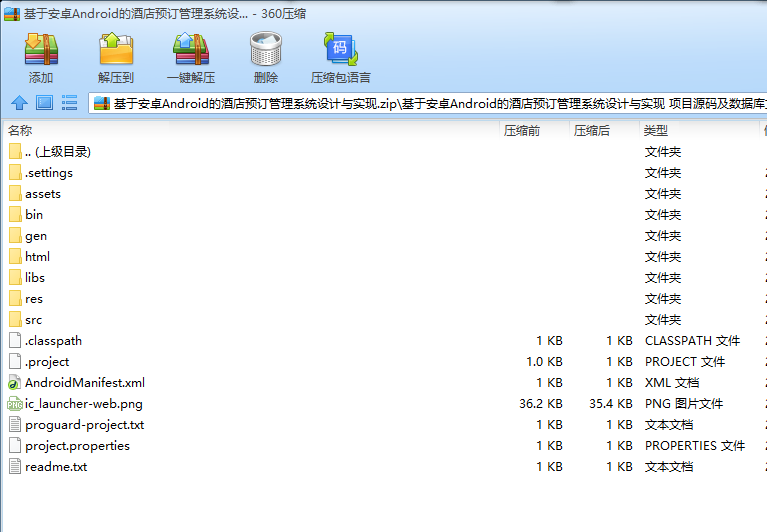Click the 一键解压 one-click extract icon
The height and width of the screenshot is (532, 767).
point(191,49)
